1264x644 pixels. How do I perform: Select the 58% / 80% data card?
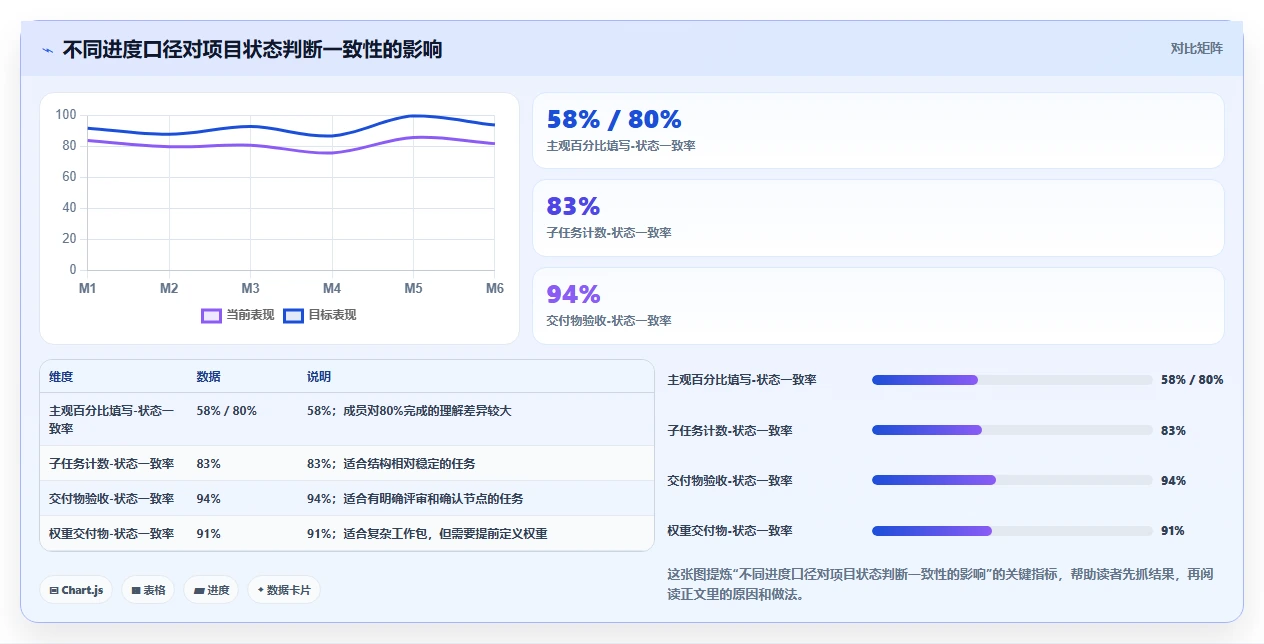878,131
